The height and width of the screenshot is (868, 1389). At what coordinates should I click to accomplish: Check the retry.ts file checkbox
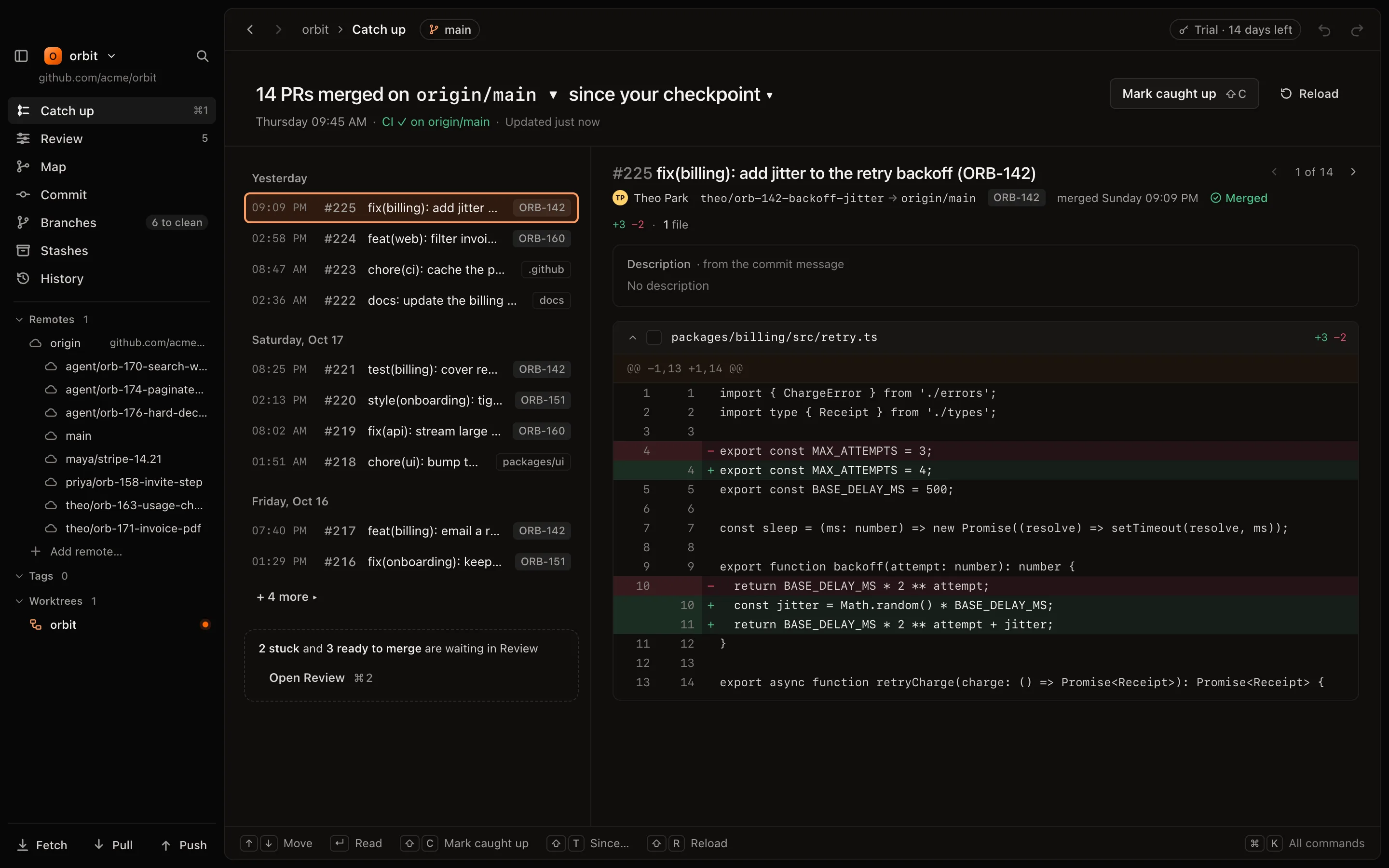click(654, 338)
